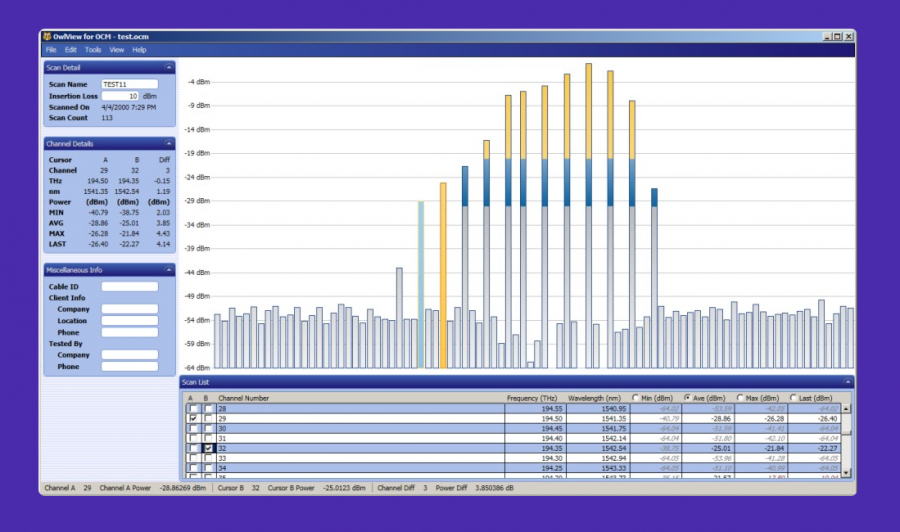Click the Channel Number column header
Viewport: 900px width, 532px height.
point(243,398)
